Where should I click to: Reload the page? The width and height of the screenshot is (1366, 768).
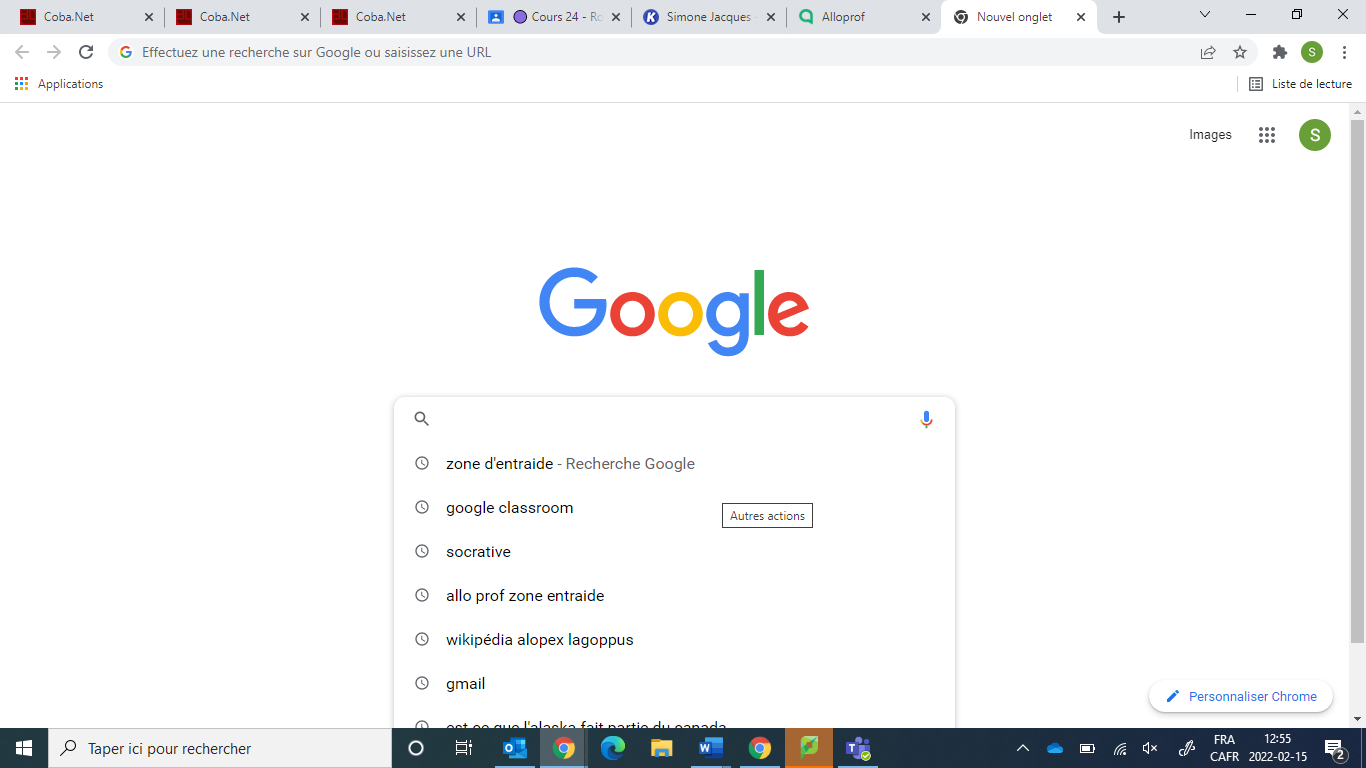click(x=86, y=52)
